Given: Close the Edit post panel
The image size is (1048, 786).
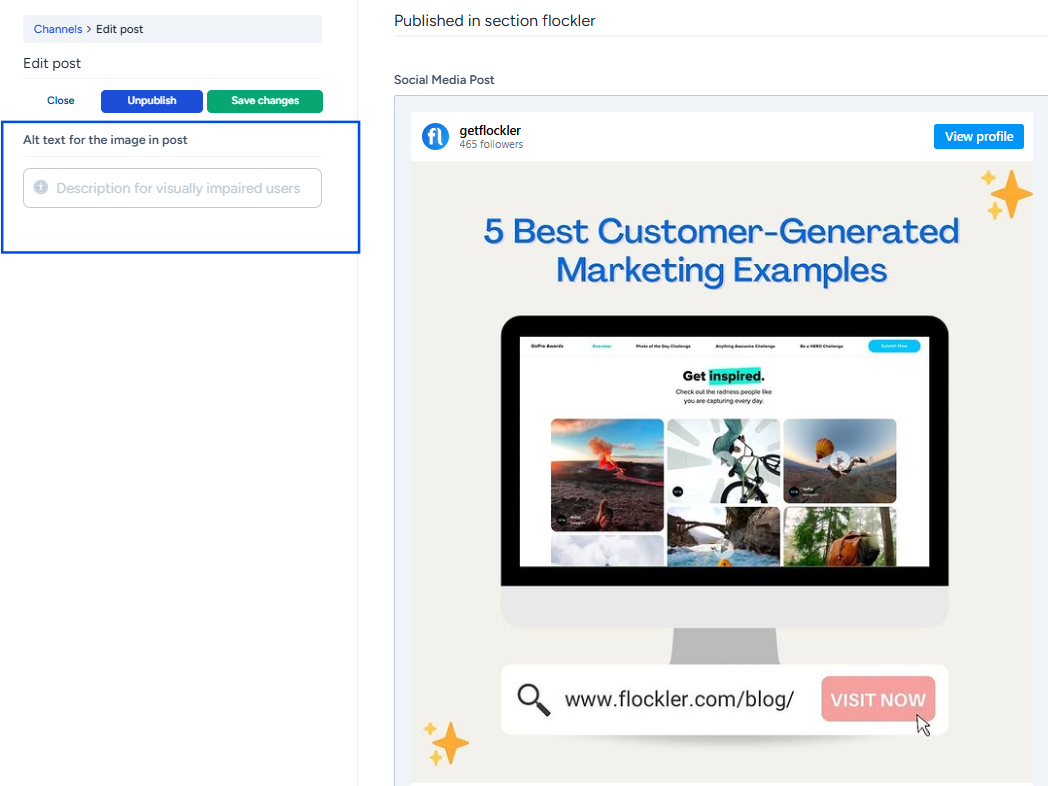Looking at the screenshot, I should 60,101.
